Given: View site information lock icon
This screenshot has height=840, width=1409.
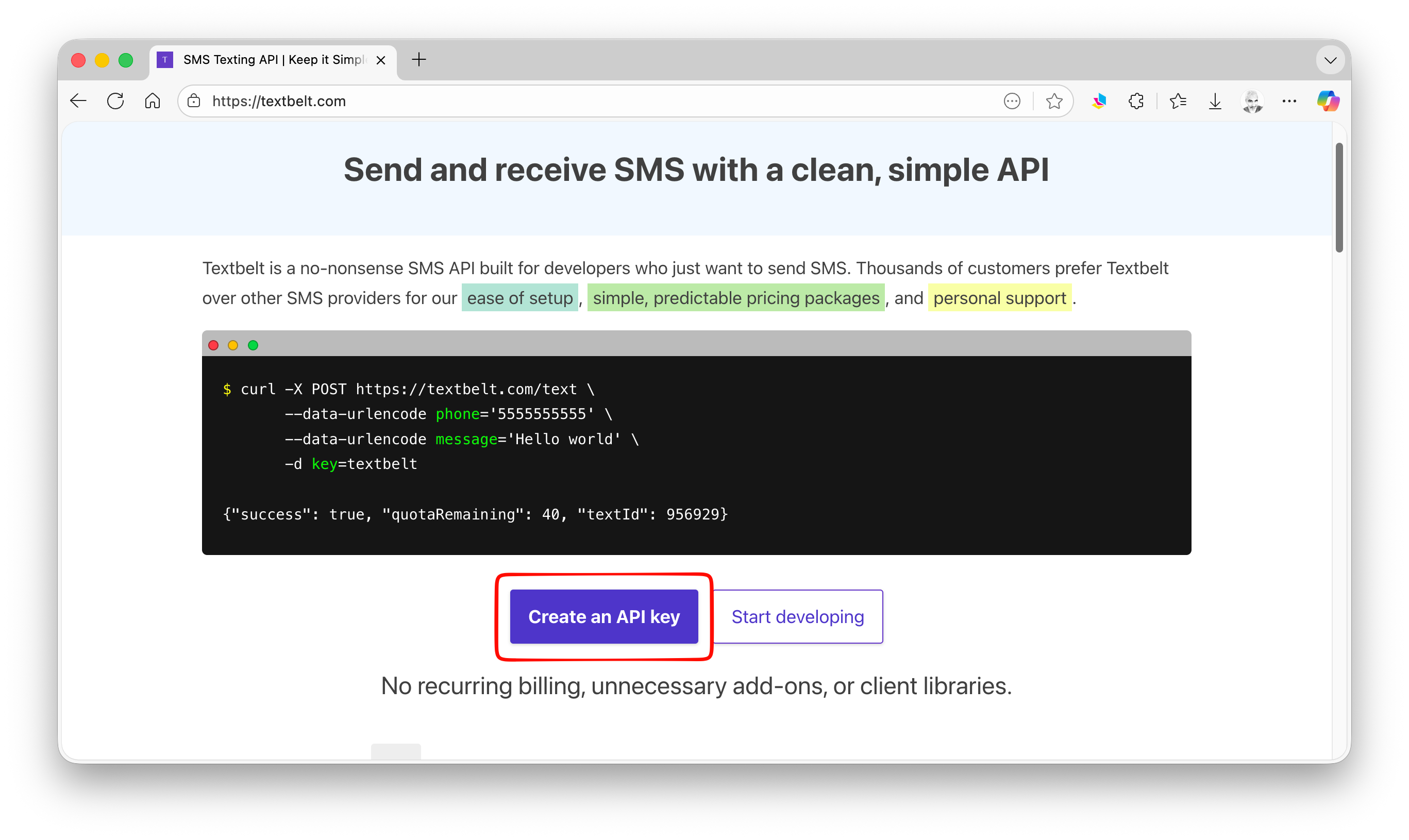Looking at the screenshot, I should coord(194,102).
